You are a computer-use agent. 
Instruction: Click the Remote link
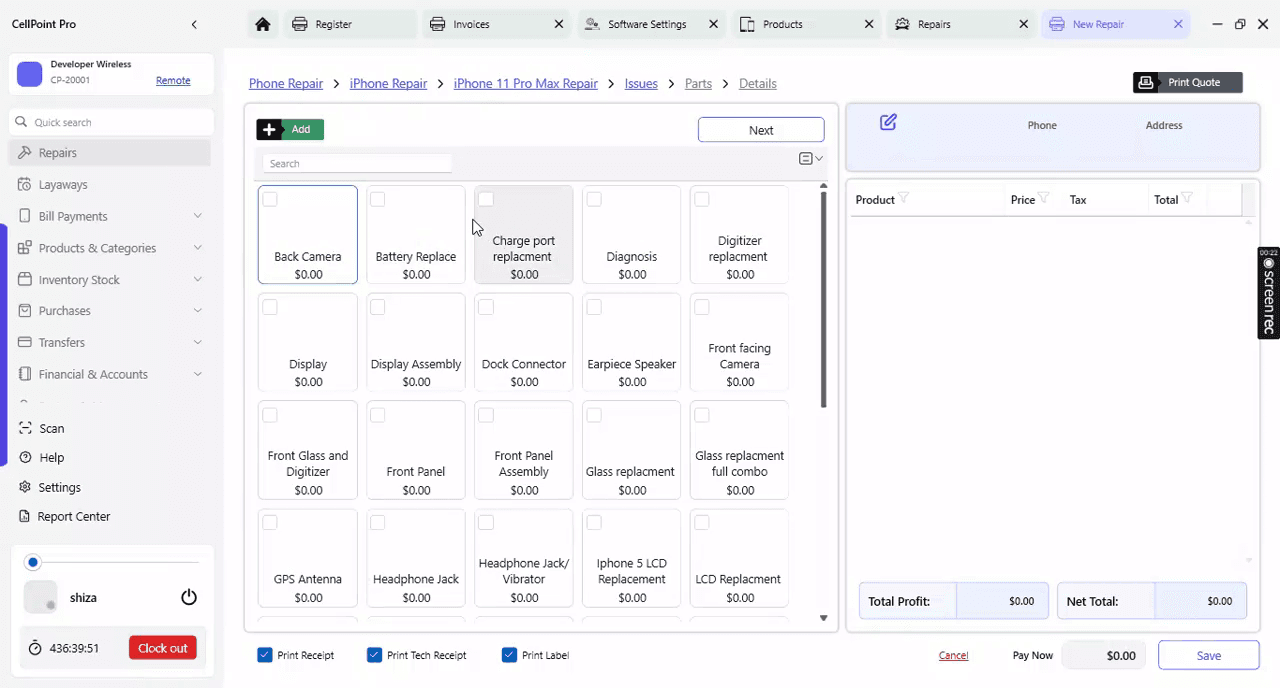tap(173, 80)
